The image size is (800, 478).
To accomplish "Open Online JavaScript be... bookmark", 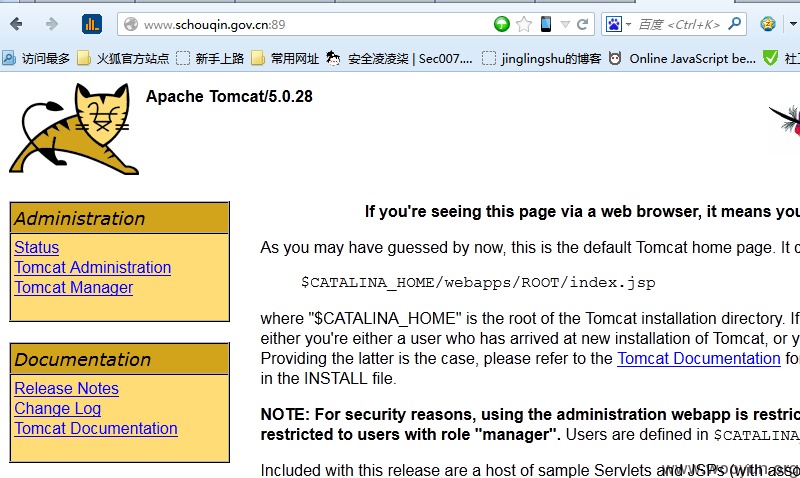I will click(x=682, y=59).
